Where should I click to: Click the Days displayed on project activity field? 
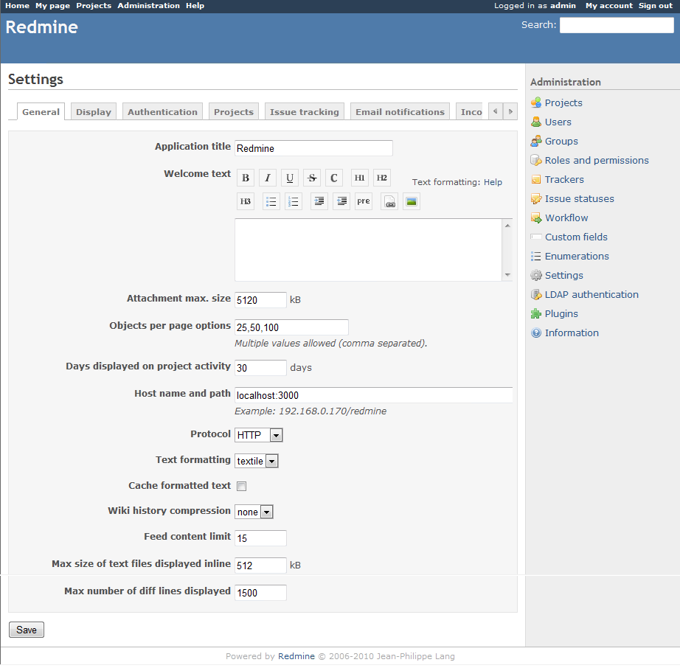[260, 368]
